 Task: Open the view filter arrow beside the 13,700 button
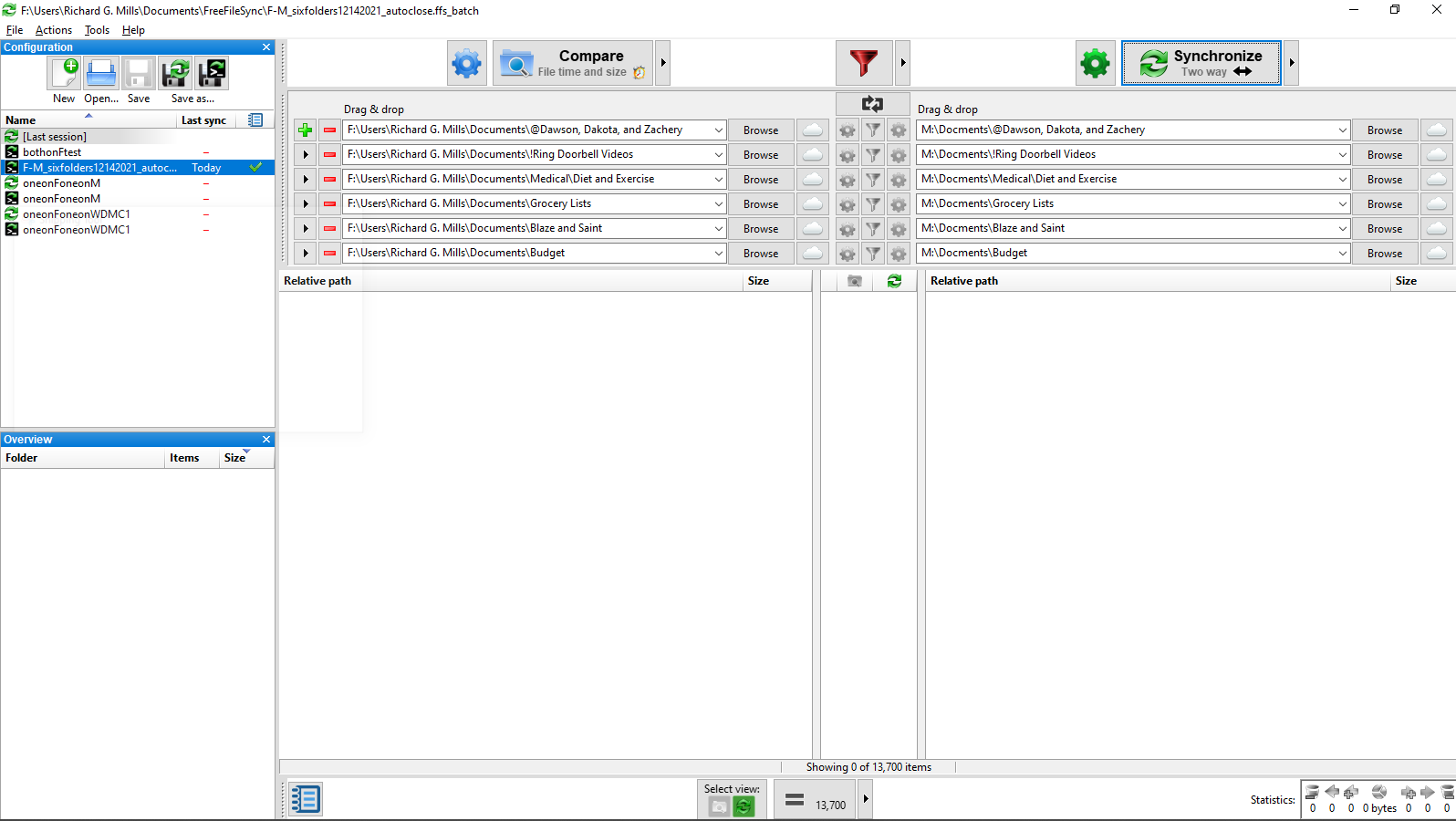point(866,800)
